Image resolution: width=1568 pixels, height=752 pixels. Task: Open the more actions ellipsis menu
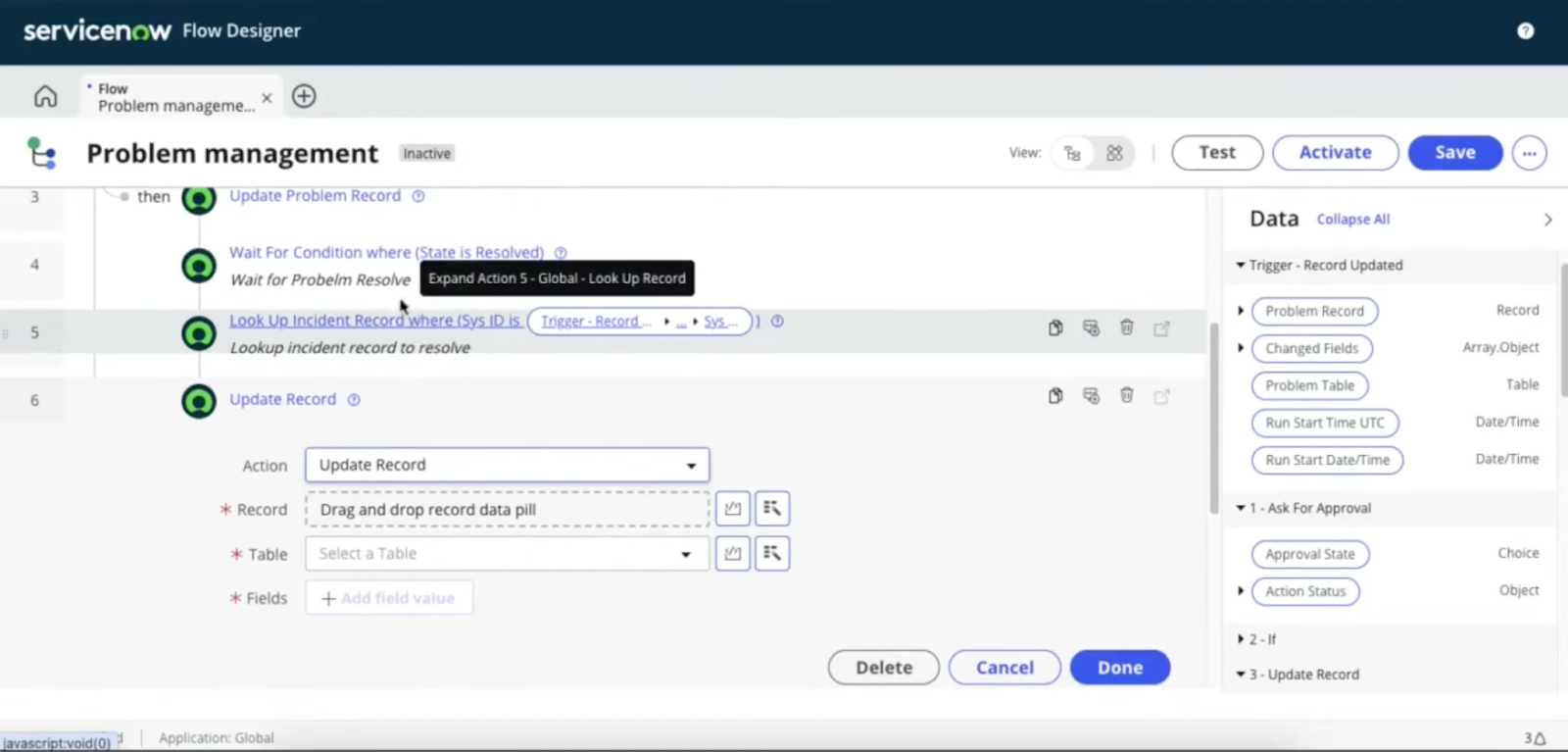pyautogui.click(x=1529, y=153)
